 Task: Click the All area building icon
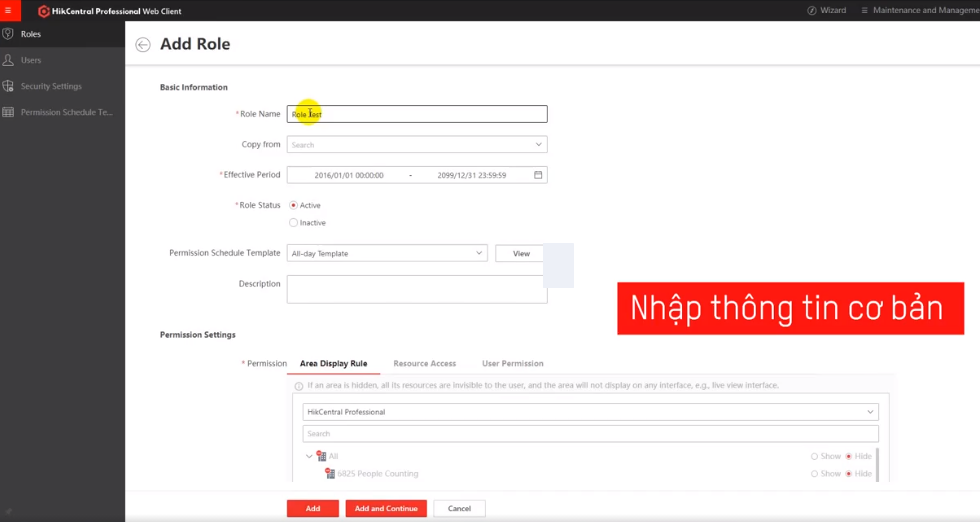click(321, 456)
